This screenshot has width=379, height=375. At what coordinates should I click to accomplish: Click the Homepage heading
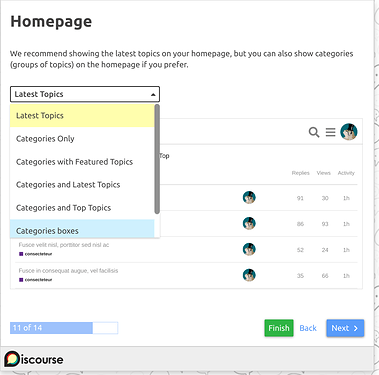51,22
